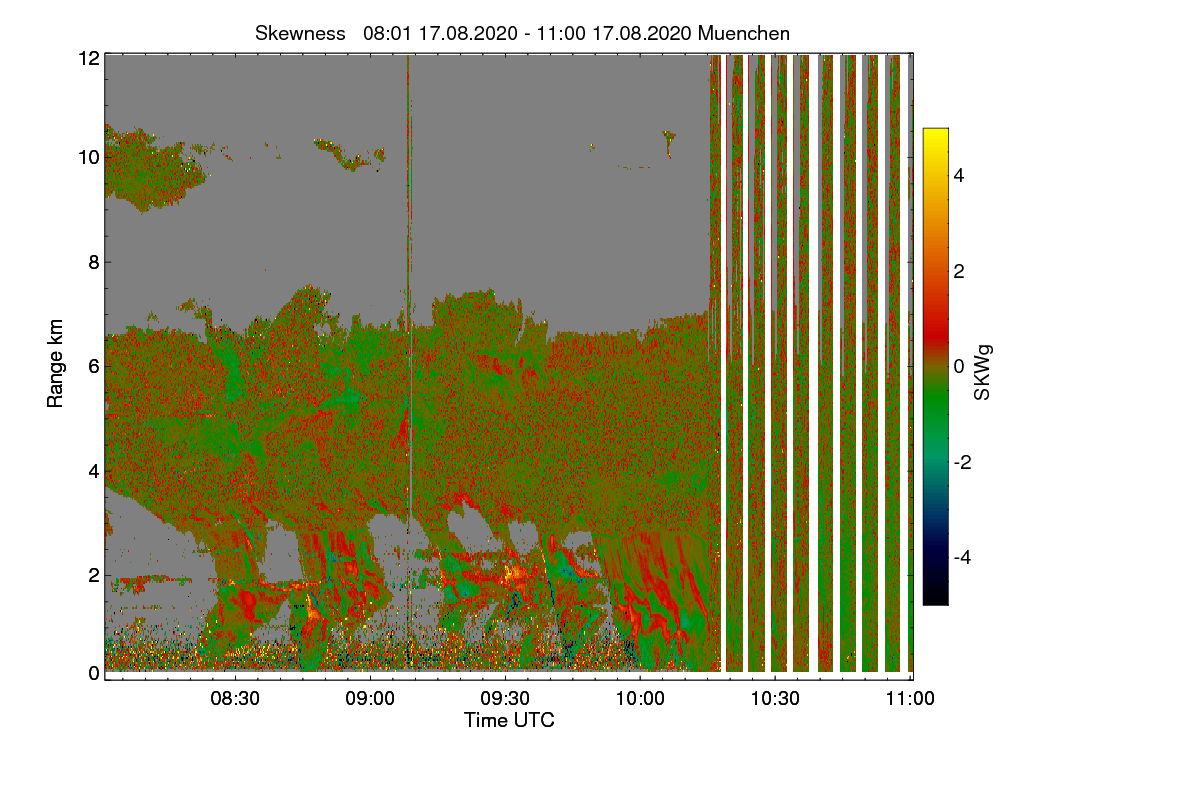Click the 11:00 time tick label

coord(910,699)
